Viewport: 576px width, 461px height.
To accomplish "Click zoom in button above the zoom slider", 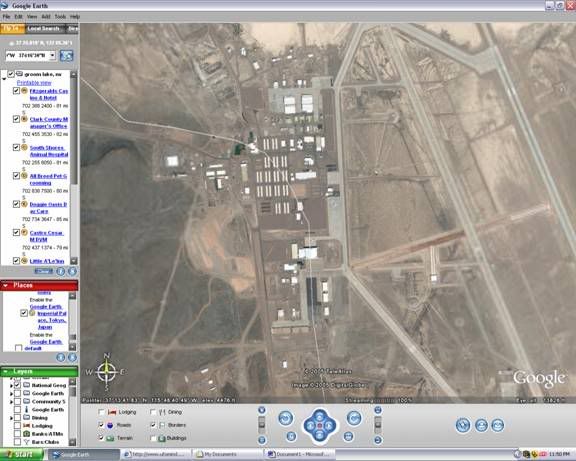I will click(x=262, y=410).
